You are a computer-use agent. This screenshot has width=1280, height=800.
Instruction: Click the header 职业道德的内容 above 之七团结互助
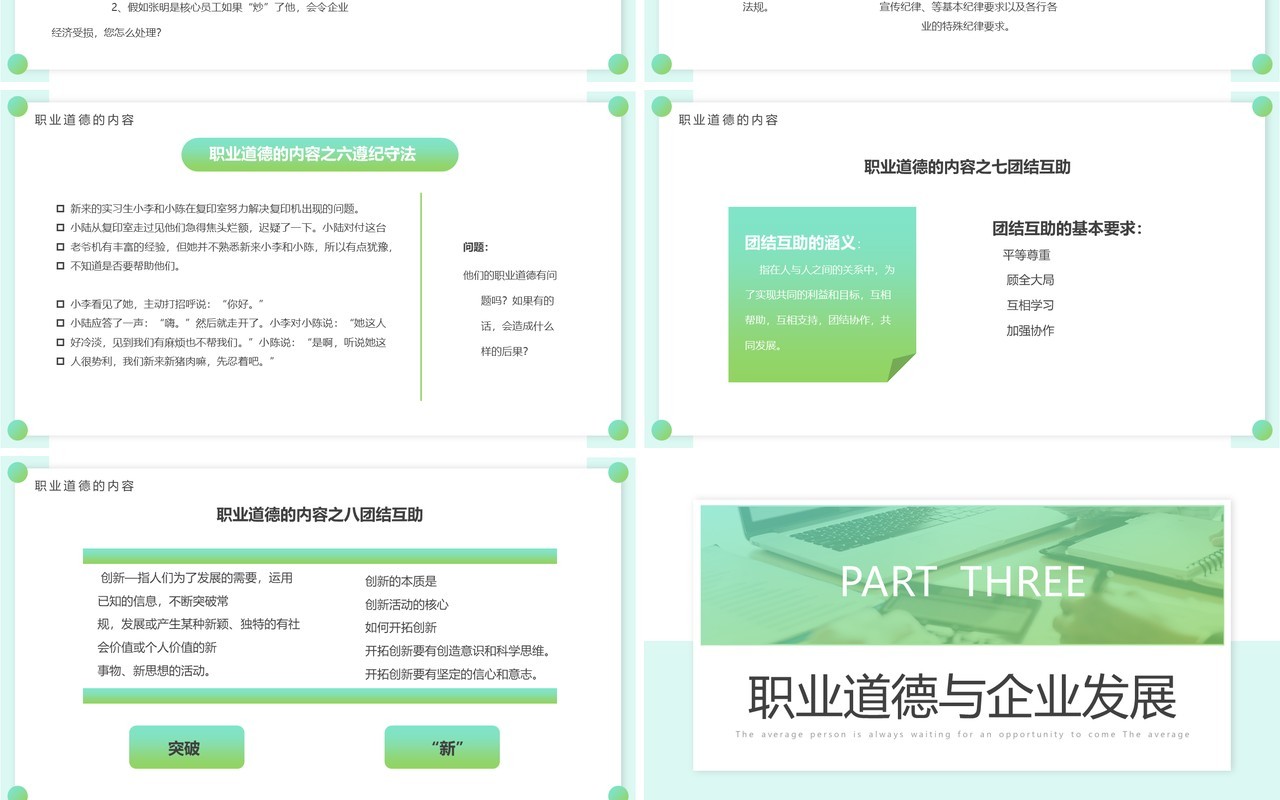click(728, 120)
